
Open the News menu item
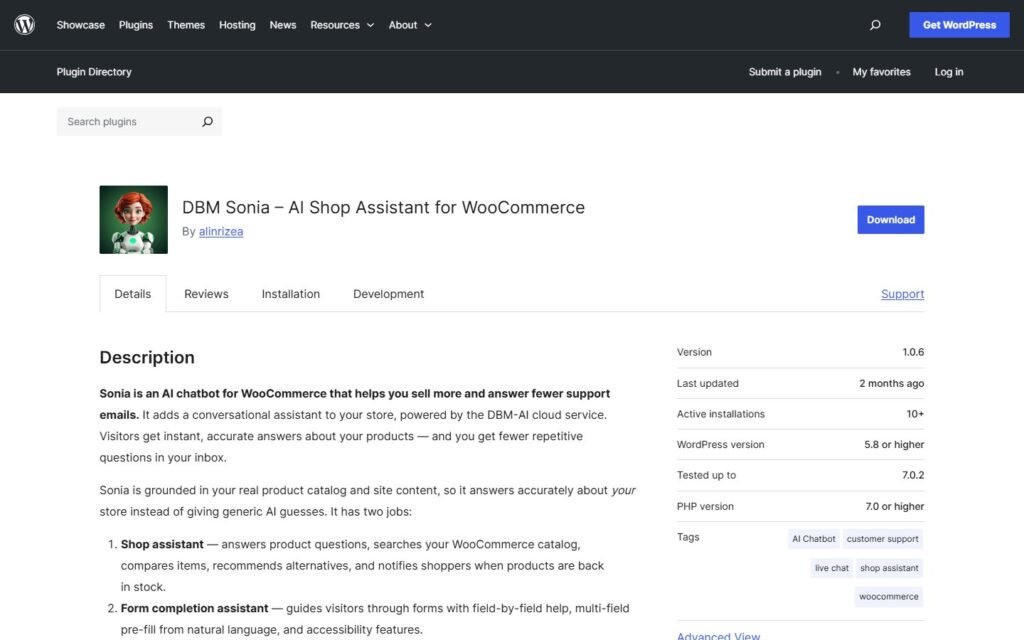(x=283, y=25)
